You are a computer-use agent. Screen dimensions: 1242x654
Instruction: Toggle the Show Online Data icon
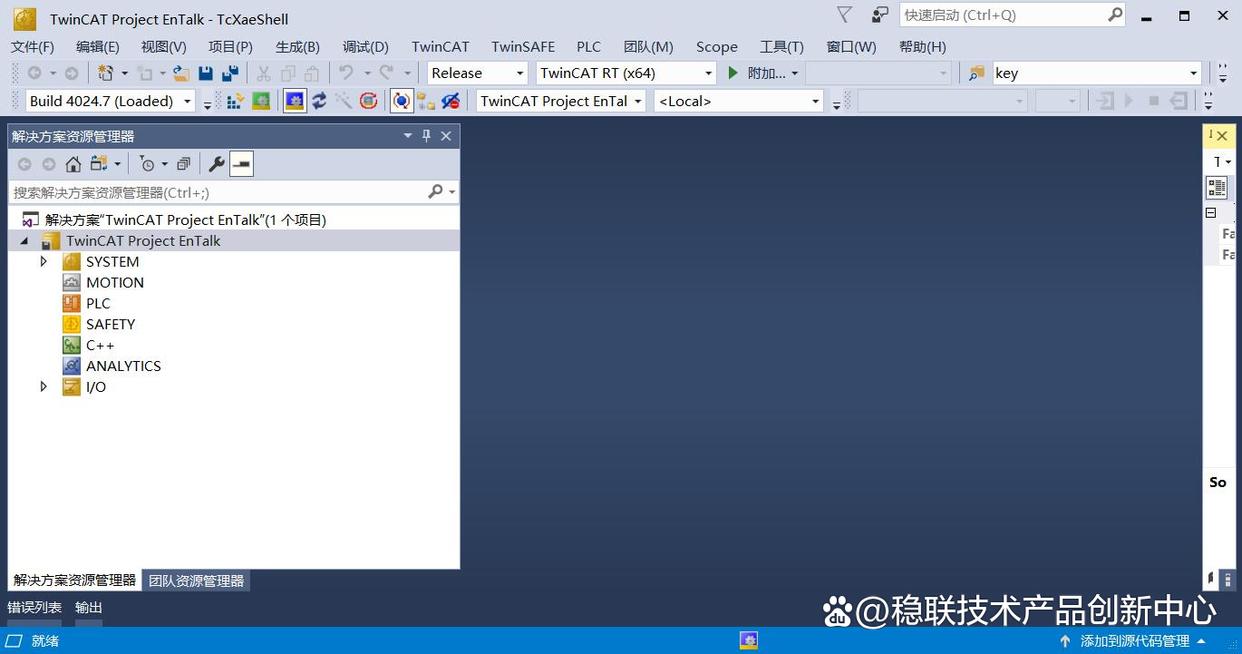(x=401, y=101)
